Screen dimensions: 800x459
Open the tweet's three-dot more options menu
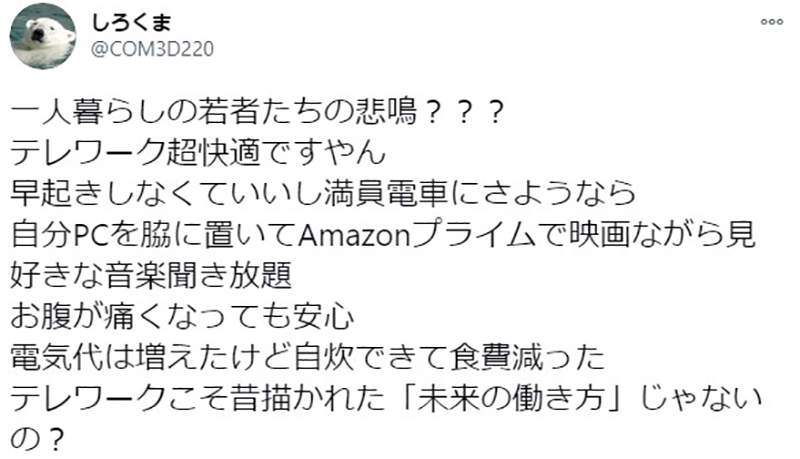(771, 21)
